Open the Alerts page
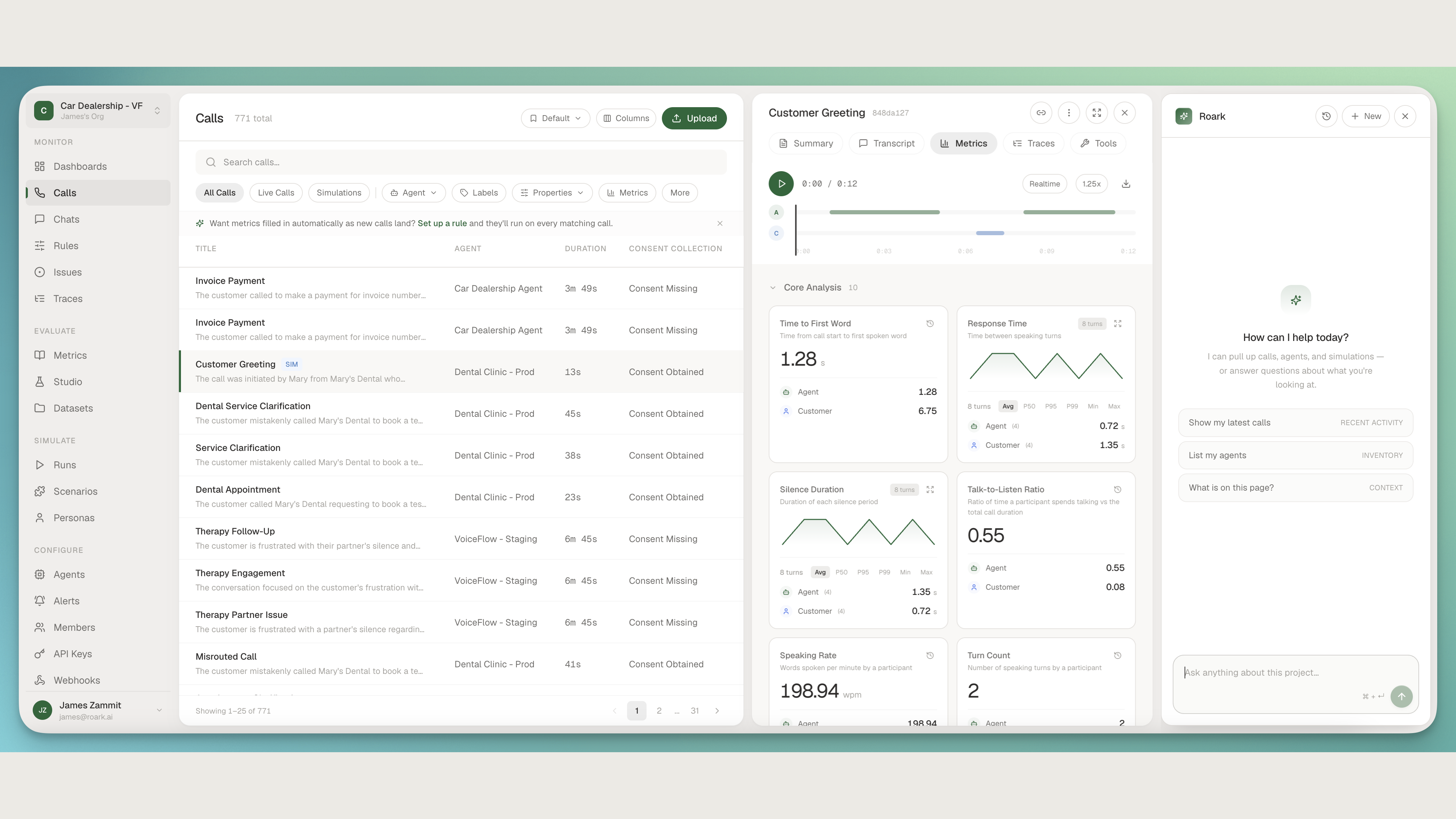 [x=98, y=601]
